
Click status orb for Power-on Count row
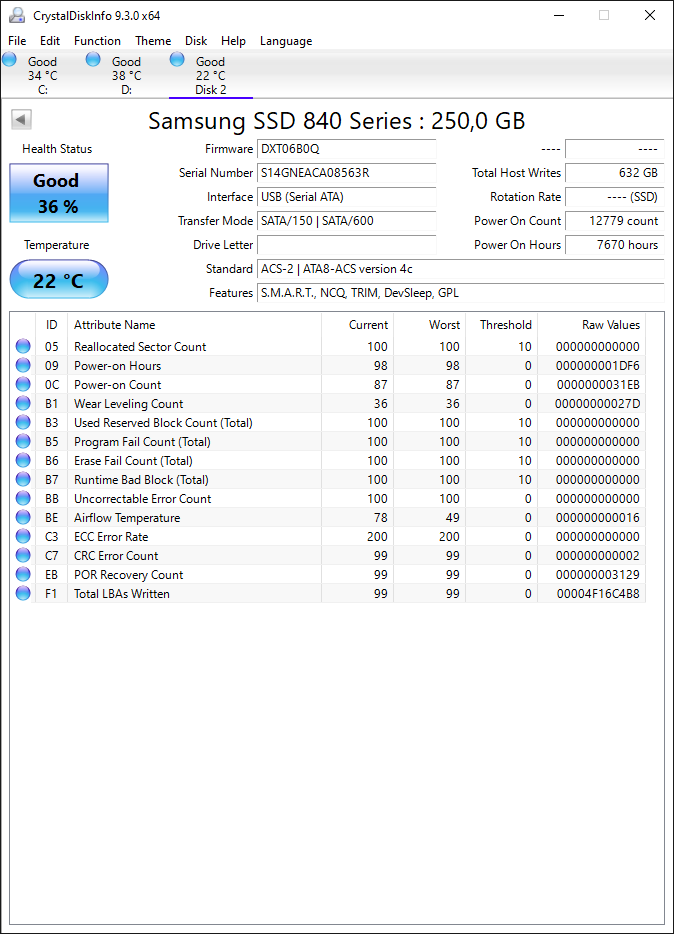coord(23,384)
